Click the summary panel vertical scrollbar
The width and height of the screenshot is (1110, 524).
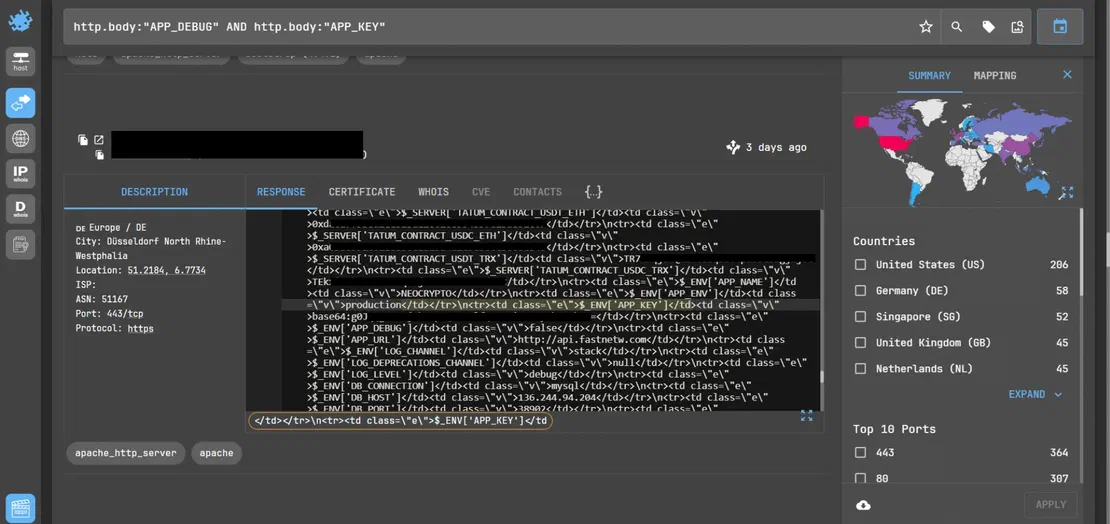click(1080, 251)
